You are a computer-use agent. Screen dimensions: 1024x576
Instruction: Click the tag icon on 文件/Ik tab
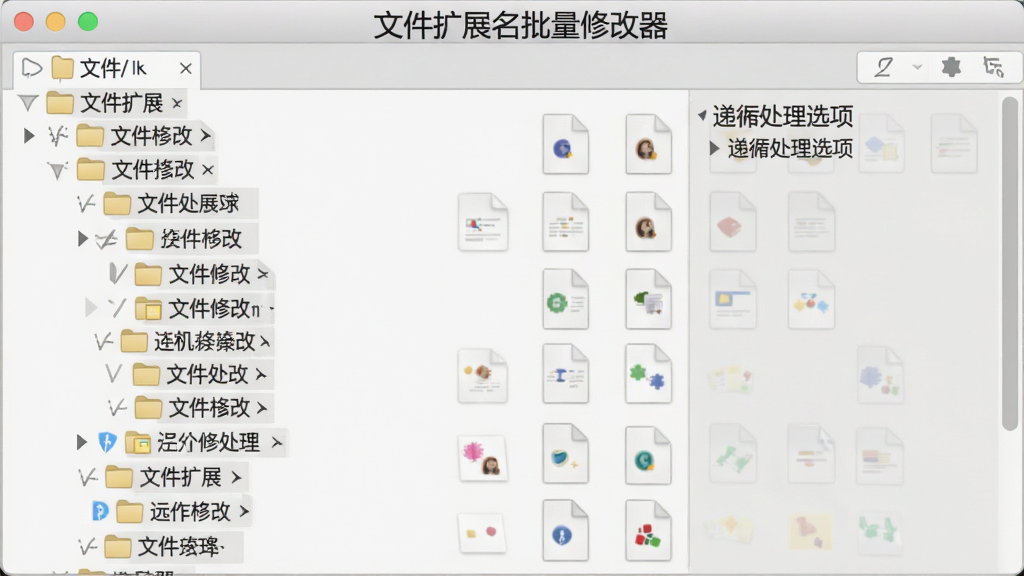pyautogui.click(x=31, y=68)
